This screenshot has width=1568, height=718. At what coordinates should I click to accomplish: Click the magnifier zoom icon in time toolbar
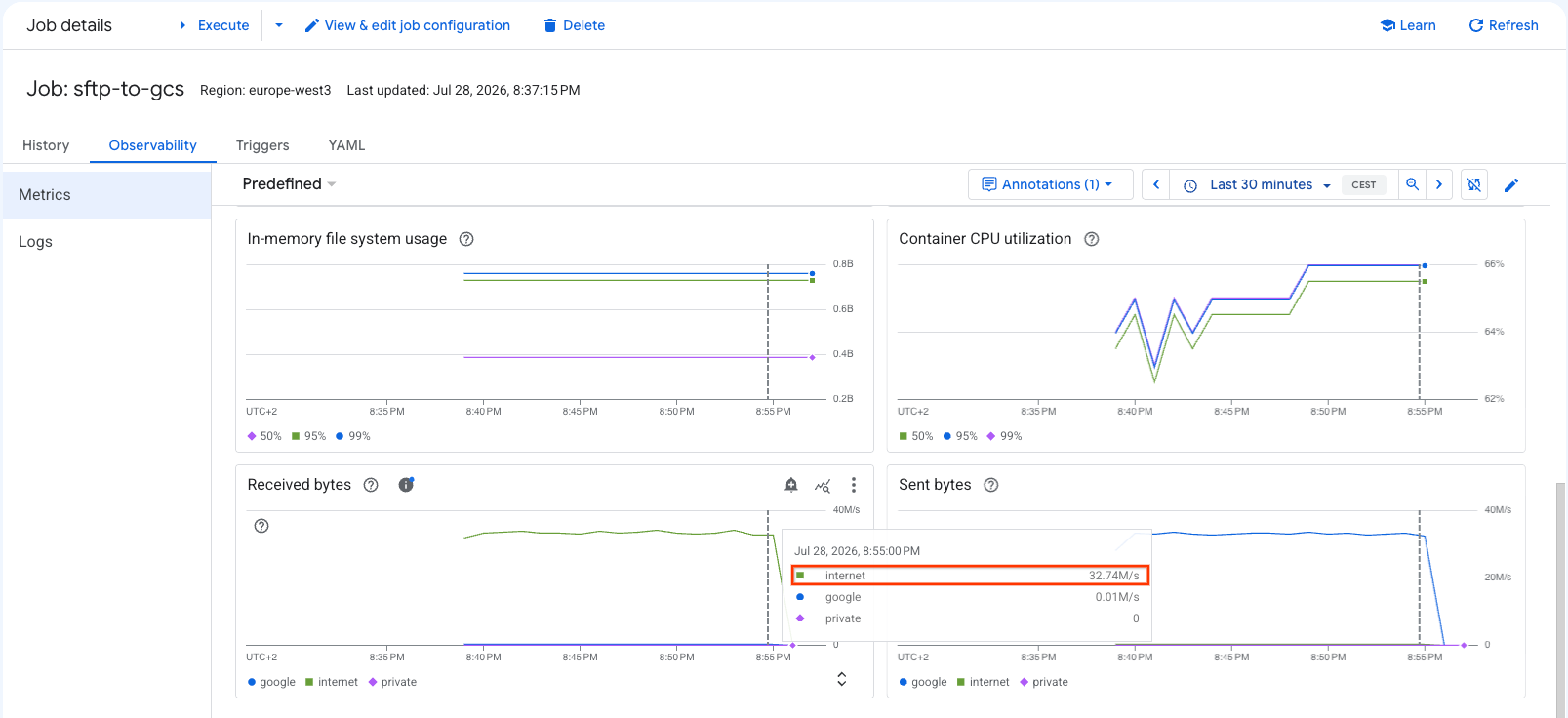[1412, 184]
